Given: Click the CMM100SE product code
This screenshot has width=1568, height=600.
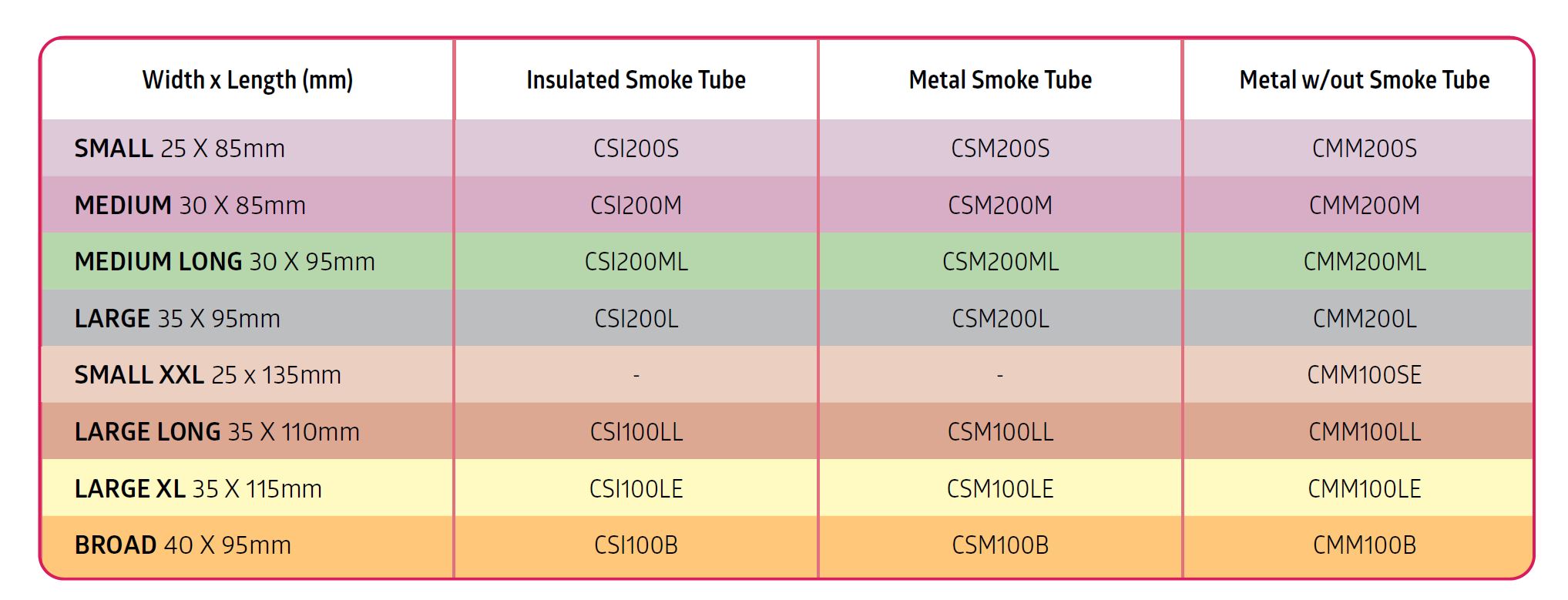Looking at the screenshot, I should tap(1364, 375).
